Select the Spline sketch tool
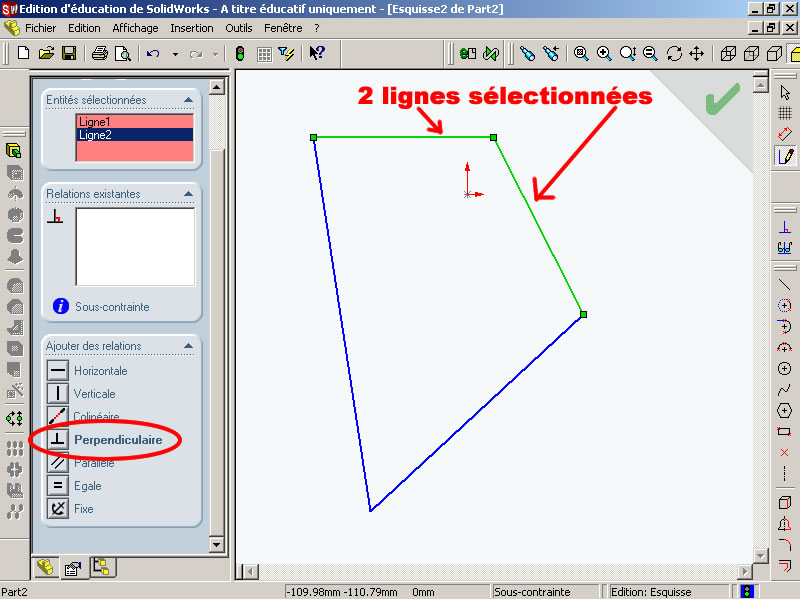 785,390
